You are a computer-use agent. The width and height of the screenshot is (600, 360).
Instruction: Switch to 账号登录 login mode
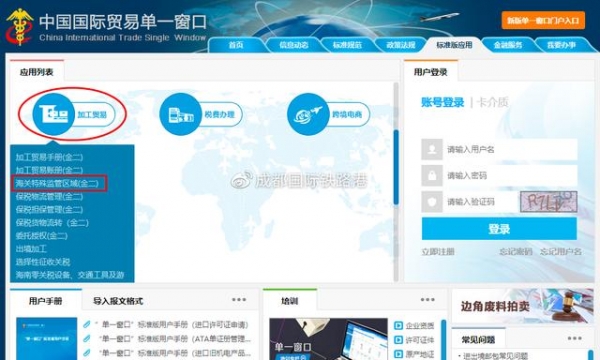point(442,102)
